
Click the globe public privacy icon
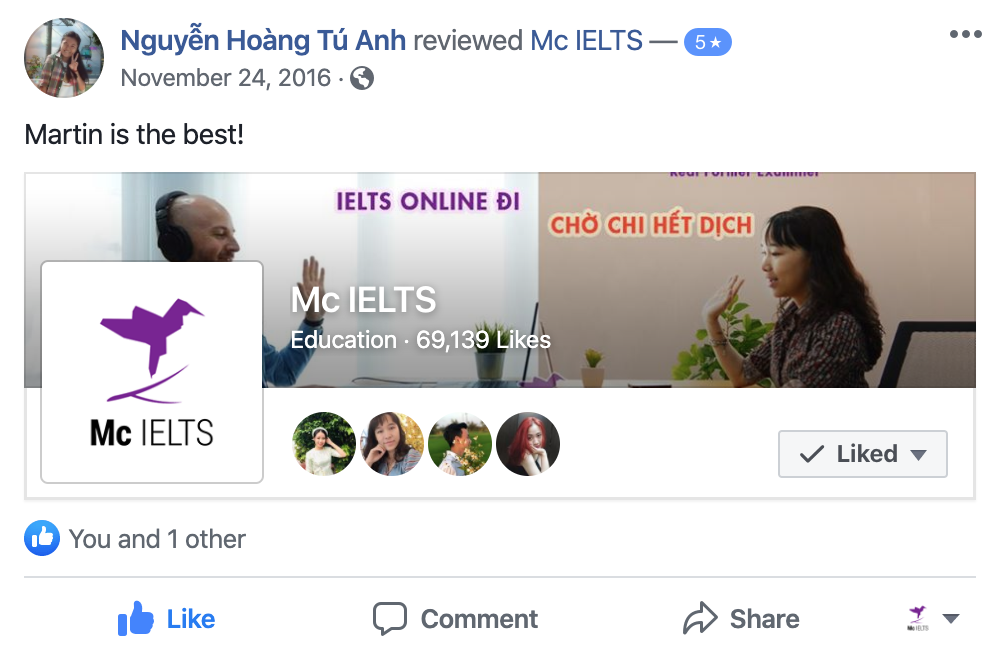[x=362, y=78]
